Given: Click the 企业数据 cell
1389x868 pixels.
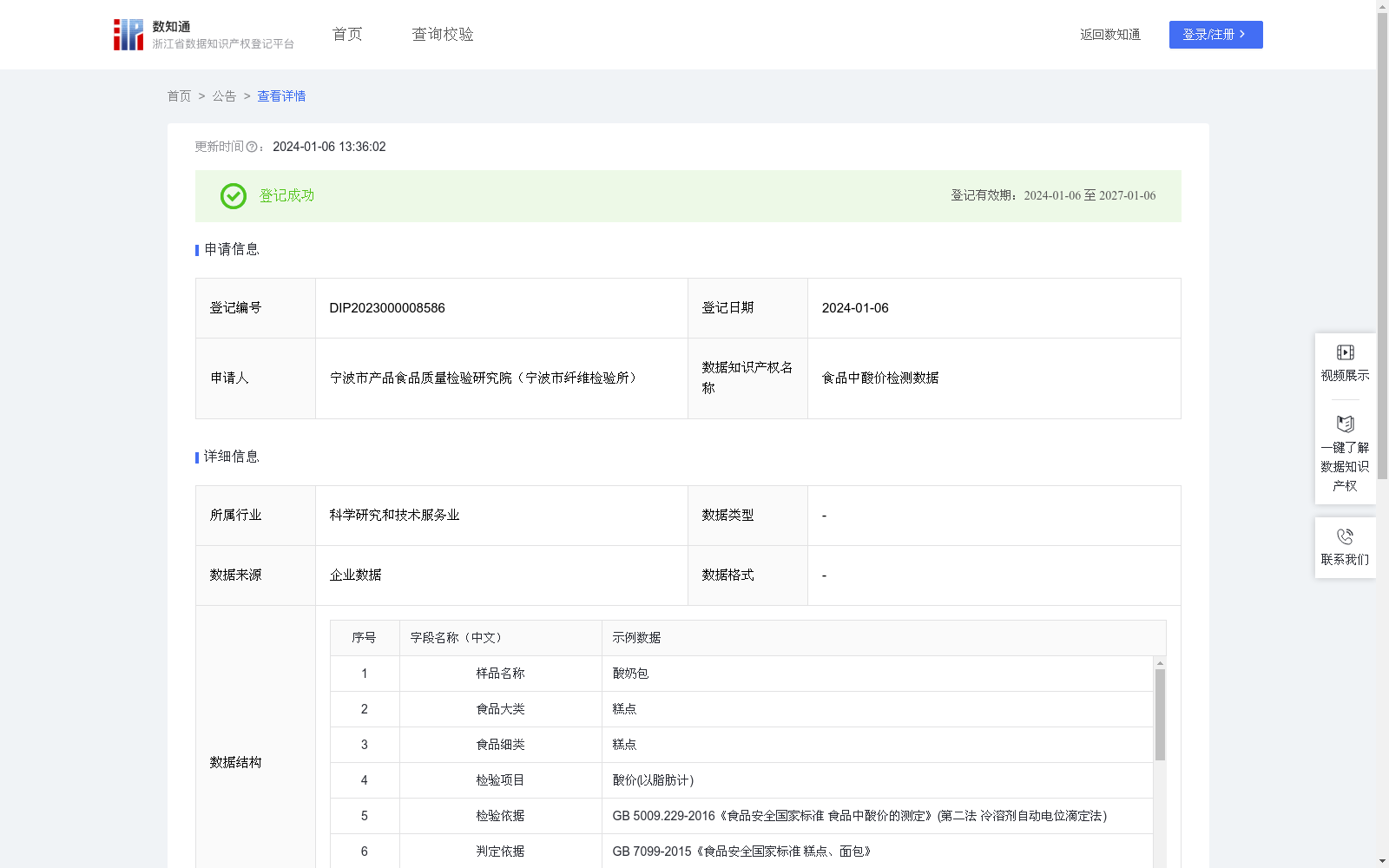Looking at the screenshot, I should tap(502, 575).
